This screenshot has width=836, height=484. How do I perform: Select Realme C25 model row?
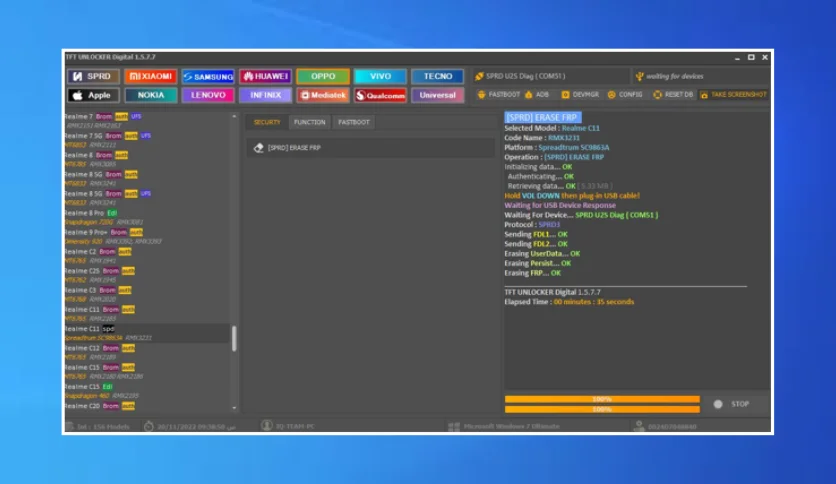pos(147,275)
